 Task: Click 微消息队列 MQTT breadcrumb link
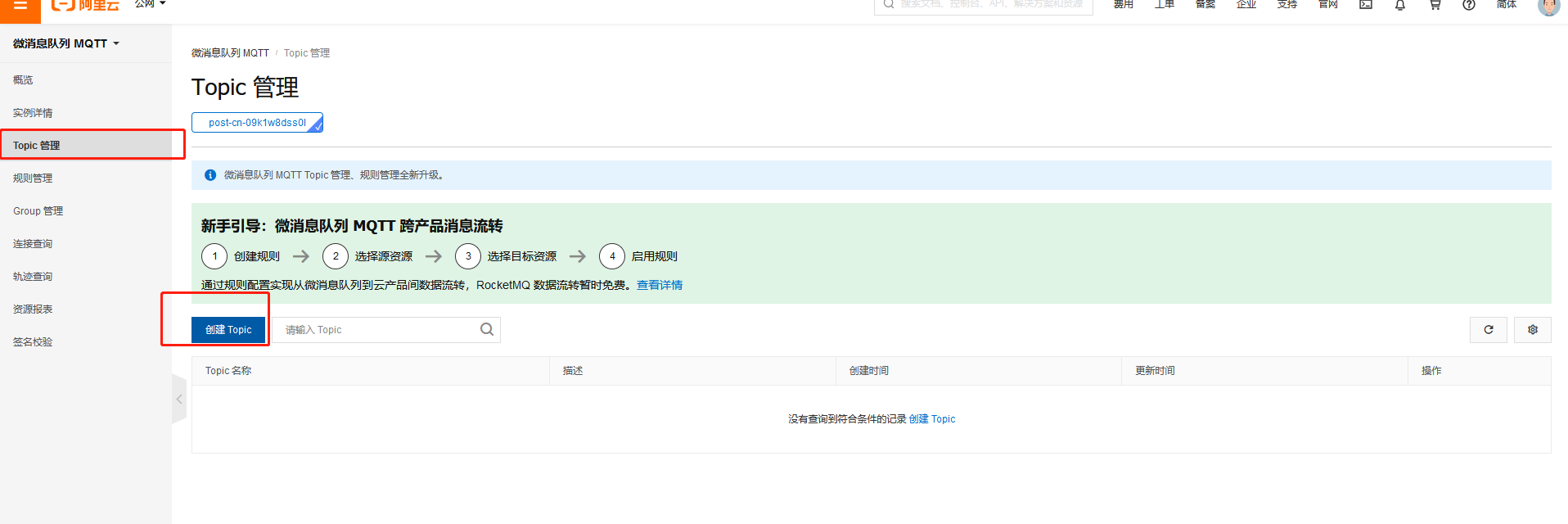click(x=230, y=53)
